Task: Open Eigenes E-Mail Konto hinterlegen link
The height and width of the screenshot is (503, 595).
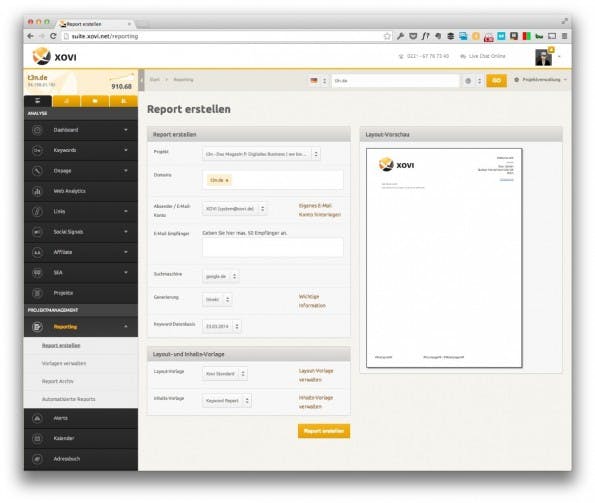Action: click(x=320, y=210)
